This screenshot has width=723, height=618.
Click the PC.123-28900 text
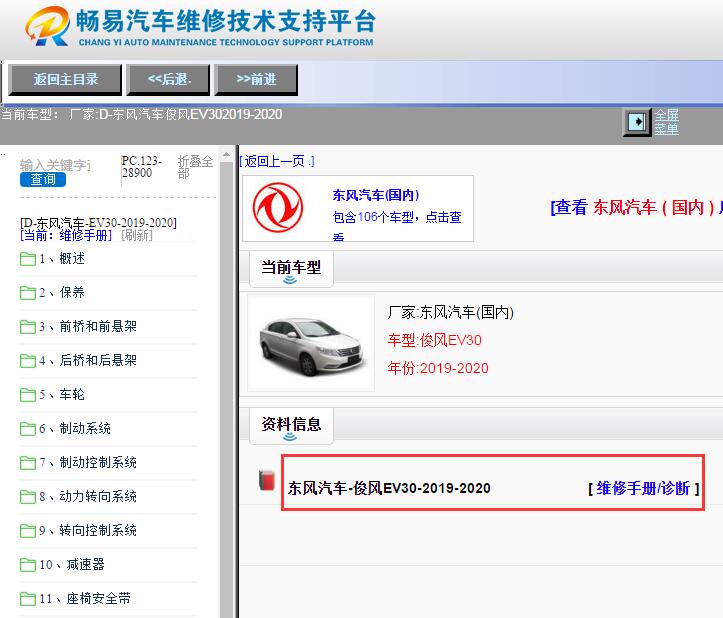coord(142,167)
